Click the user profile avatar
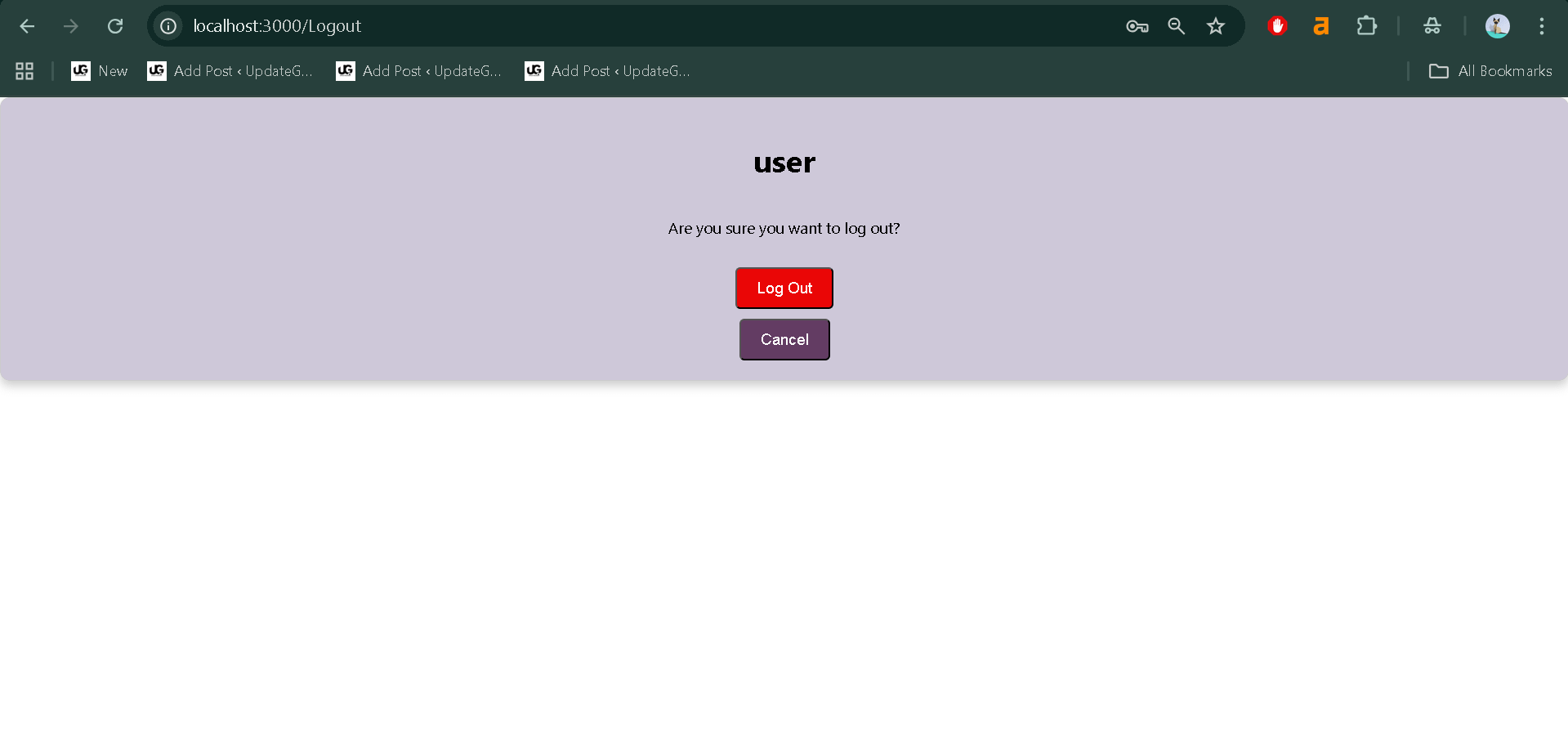The width and height of the screenshot is (1568, 756). click(x=1497, y=26)
